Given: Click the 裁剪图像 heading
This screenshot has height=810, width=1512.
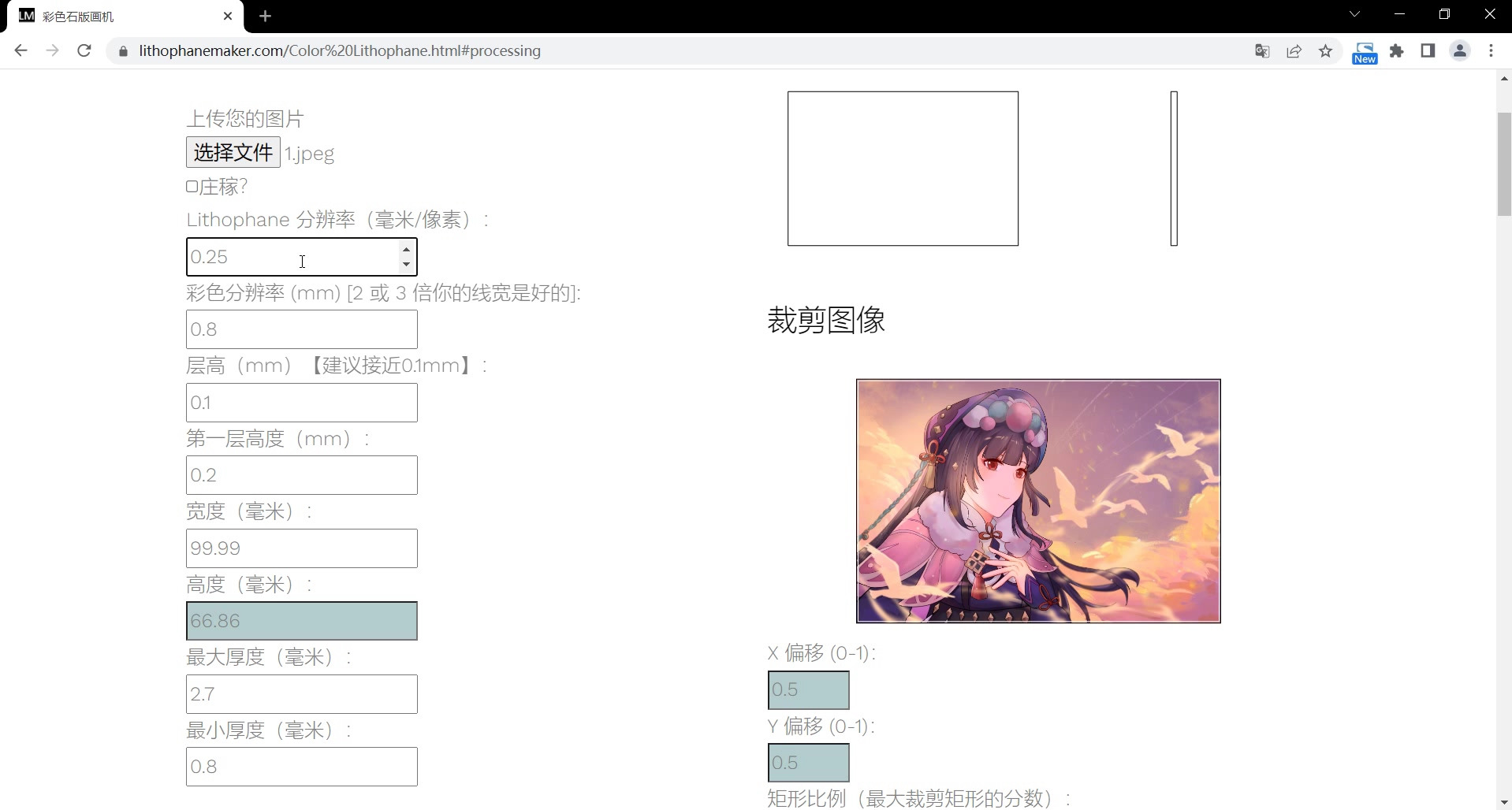Looking at the screenshot, I should pyautogui.click(x=826, y=320).
